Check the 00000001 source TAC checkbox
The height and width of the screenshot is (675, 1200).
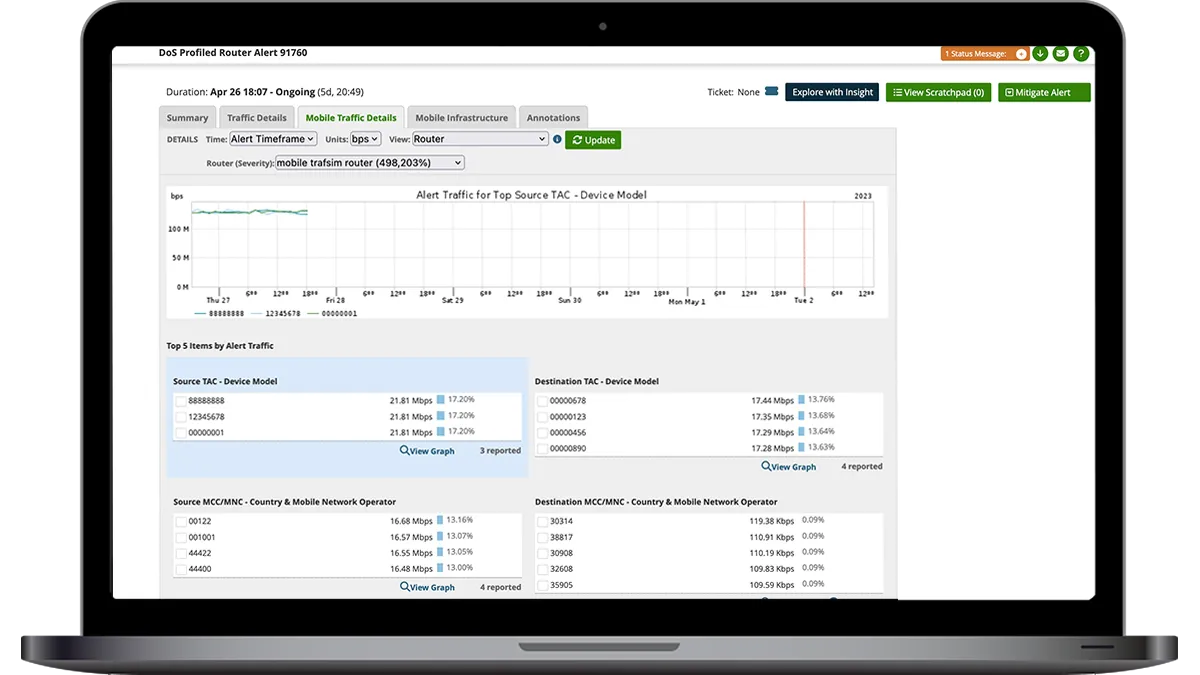181,433
